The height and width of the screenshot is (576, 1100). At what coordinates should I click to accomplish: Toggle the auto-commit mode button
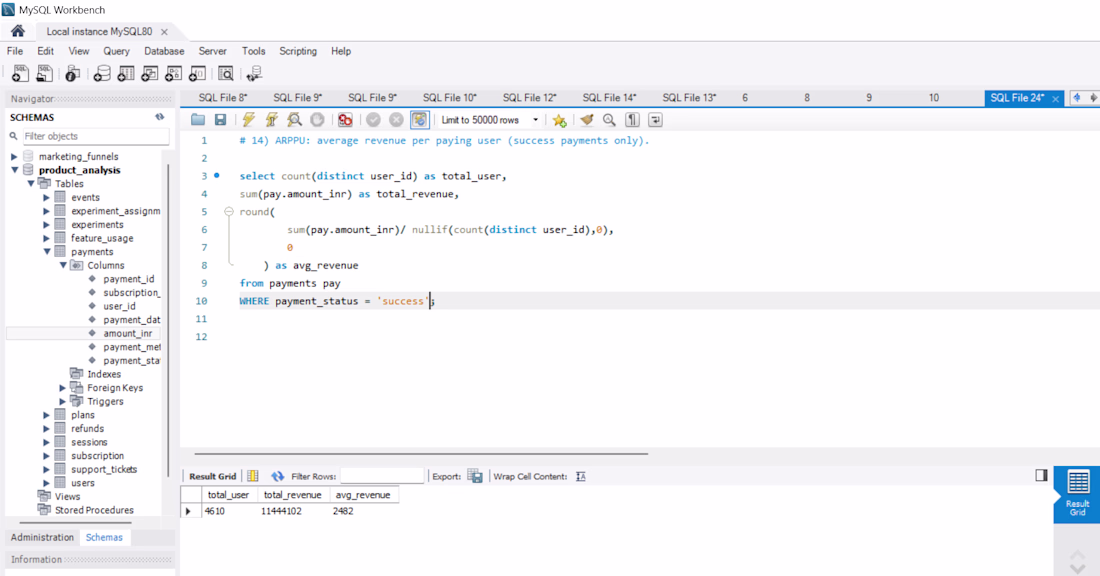[420, 120]
